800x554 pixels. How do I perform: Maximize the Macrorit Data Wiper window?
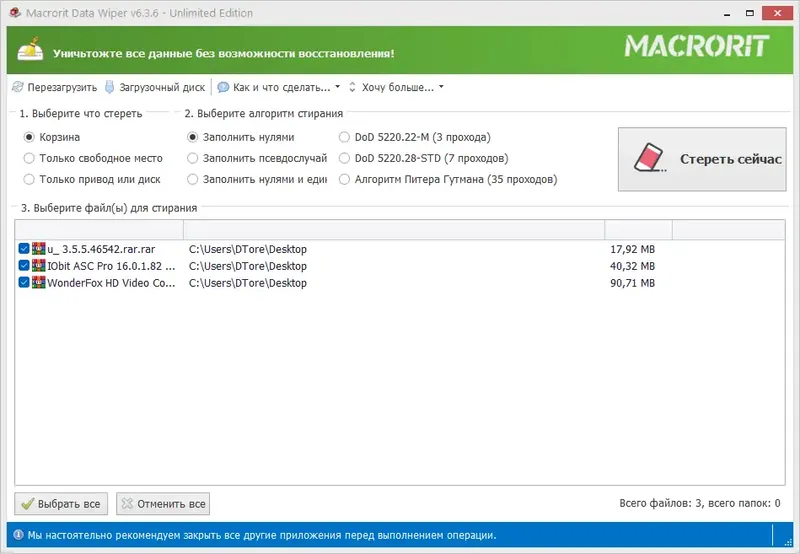click(x=749, y=13)
